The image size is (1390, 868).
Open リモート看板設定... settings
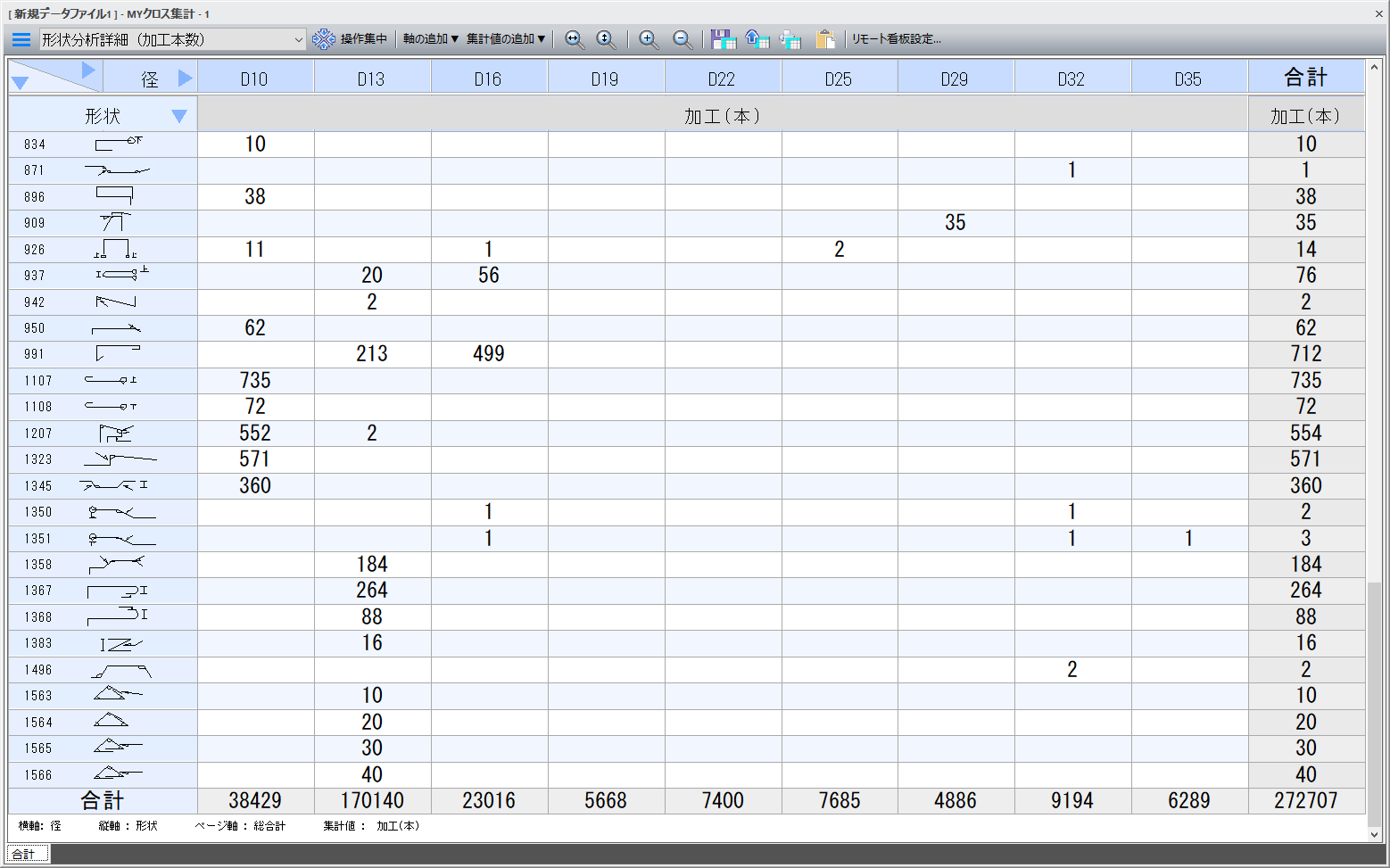pos(896,39)
